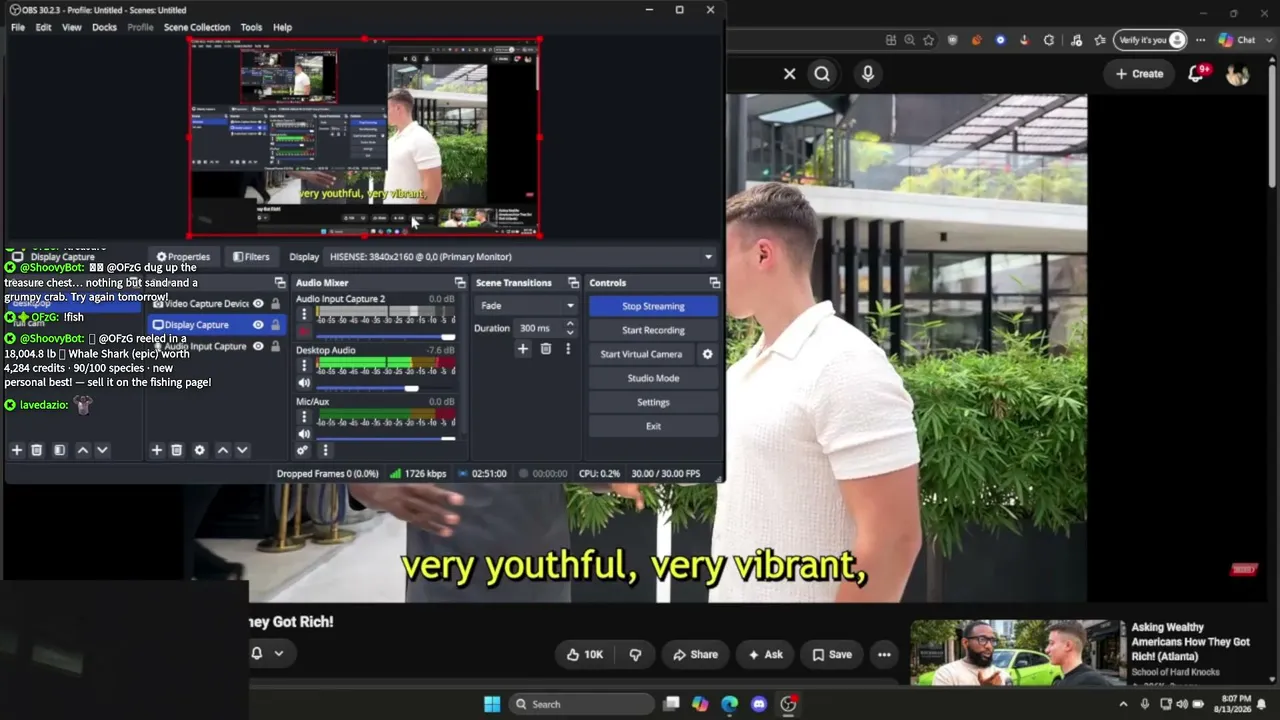This screenshot has width=1280, height=720.
Task: Open the OBS File menu
Action: coord(18,27)
